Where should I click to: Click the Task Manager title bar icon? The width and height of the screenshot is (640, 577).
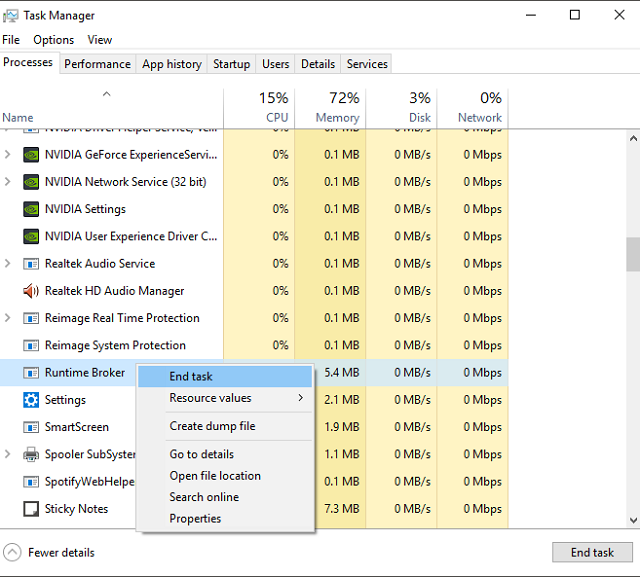pos(11,16)
